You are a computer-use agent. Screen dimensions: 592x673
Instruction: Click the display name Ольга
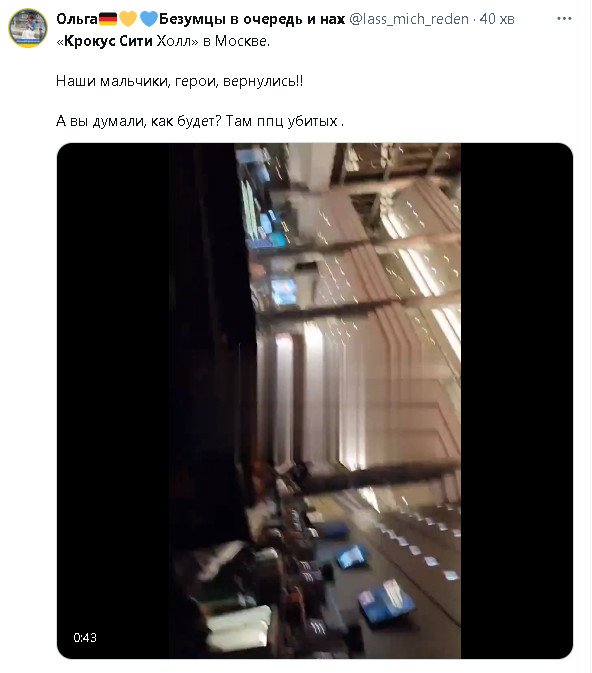click(x=77, y=19)
